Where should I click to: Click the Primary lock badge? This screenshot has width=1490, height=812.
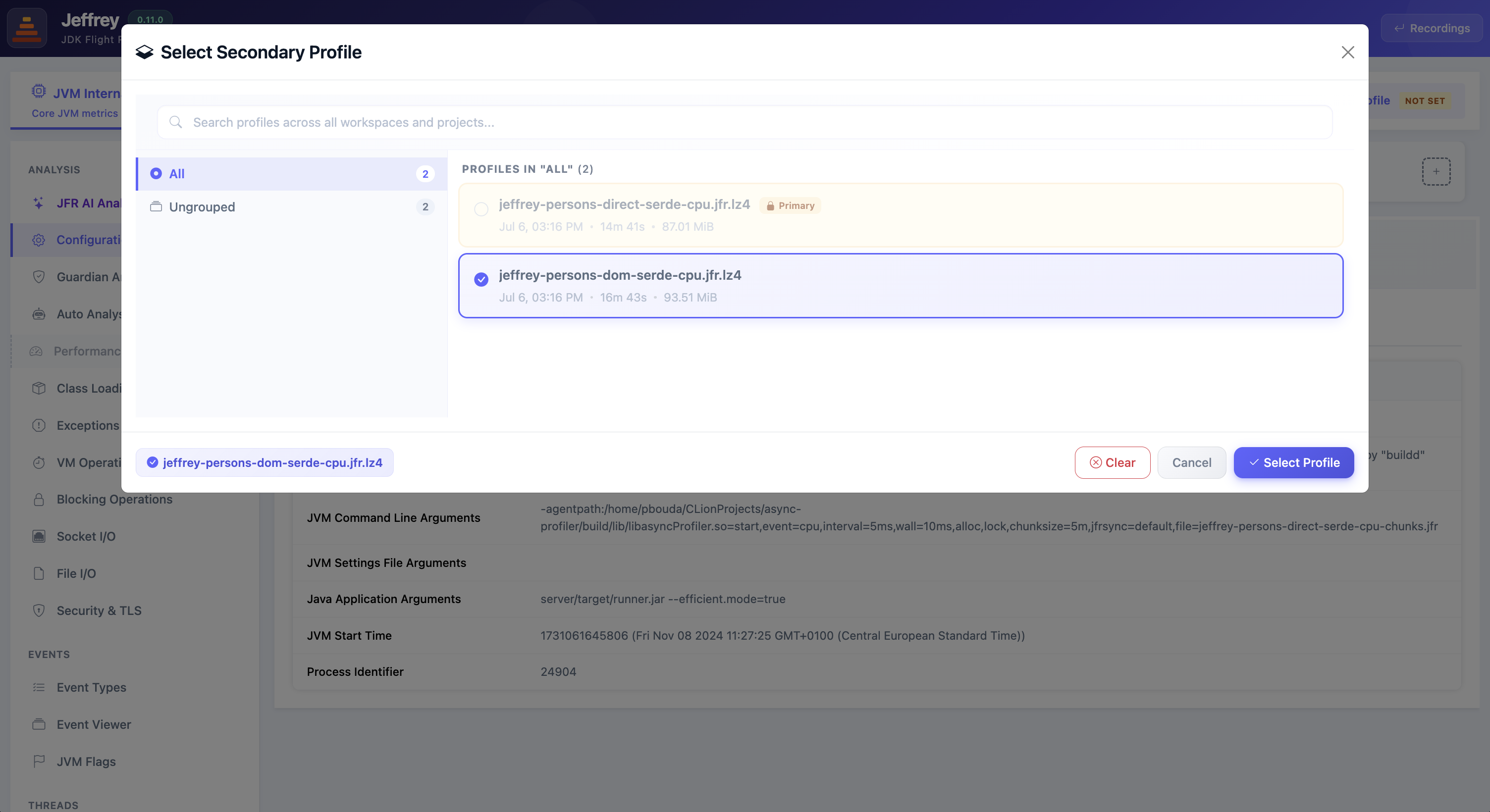[x=790, y=205]
